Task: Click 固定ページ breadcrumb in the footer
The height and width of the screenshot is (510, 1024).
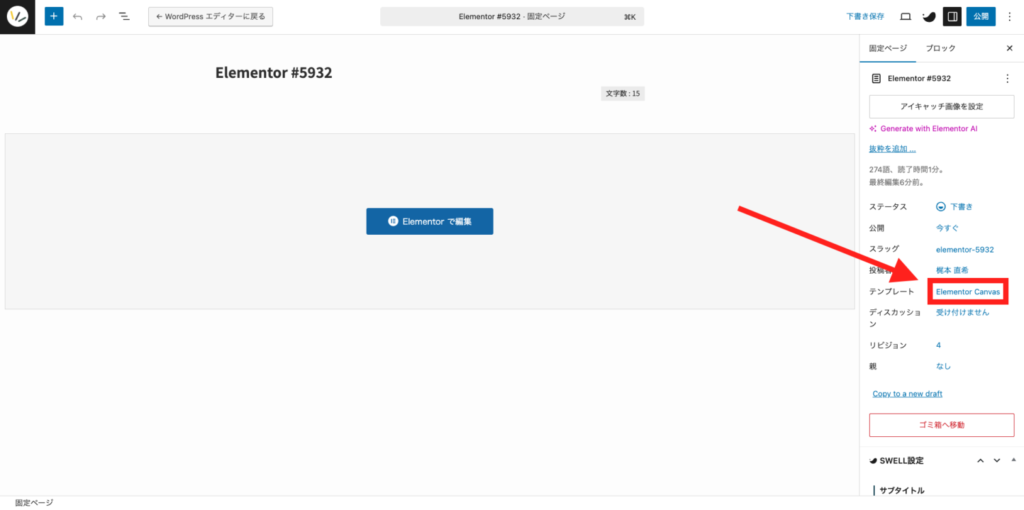Action: tap(34, 503)
